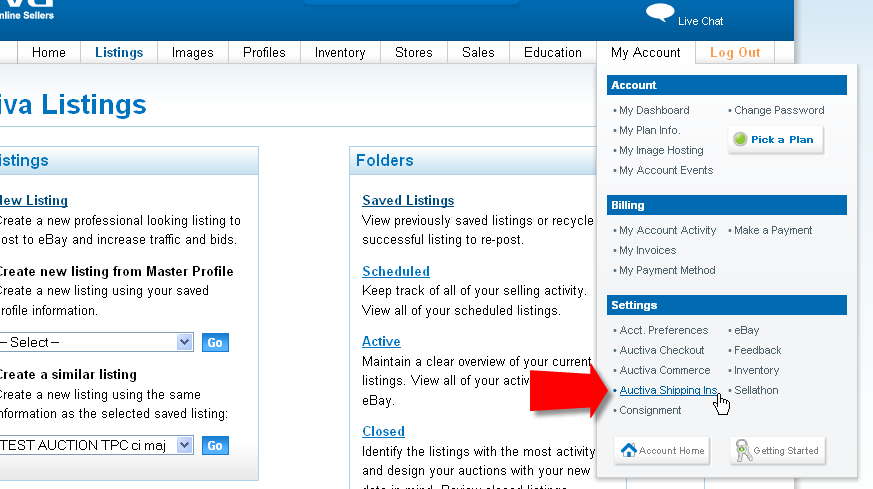The image size is (873, 489).
Task: Open the Saved Listings folder link
Action: (x=408, y=201)
